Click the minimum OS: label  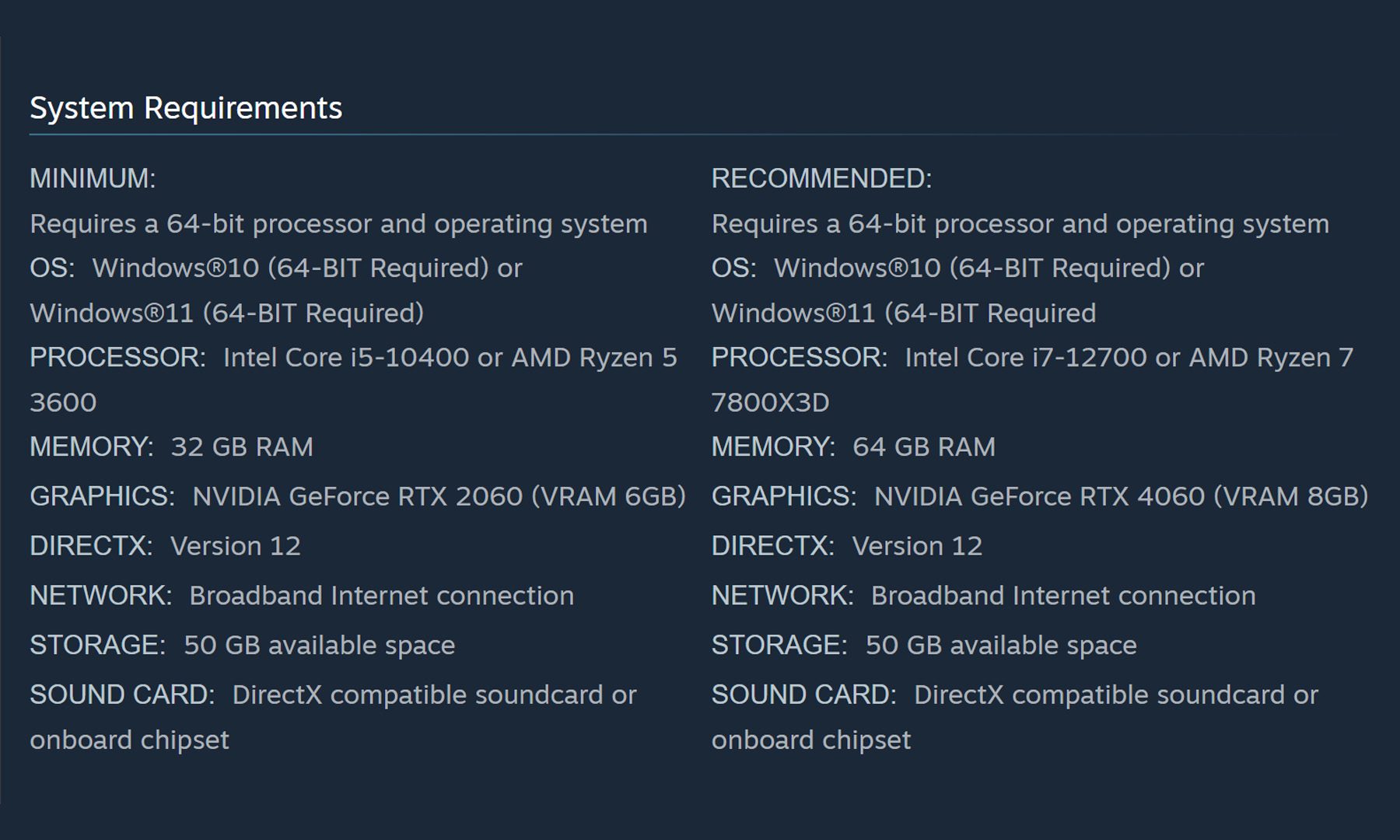[x=52, y=268]
